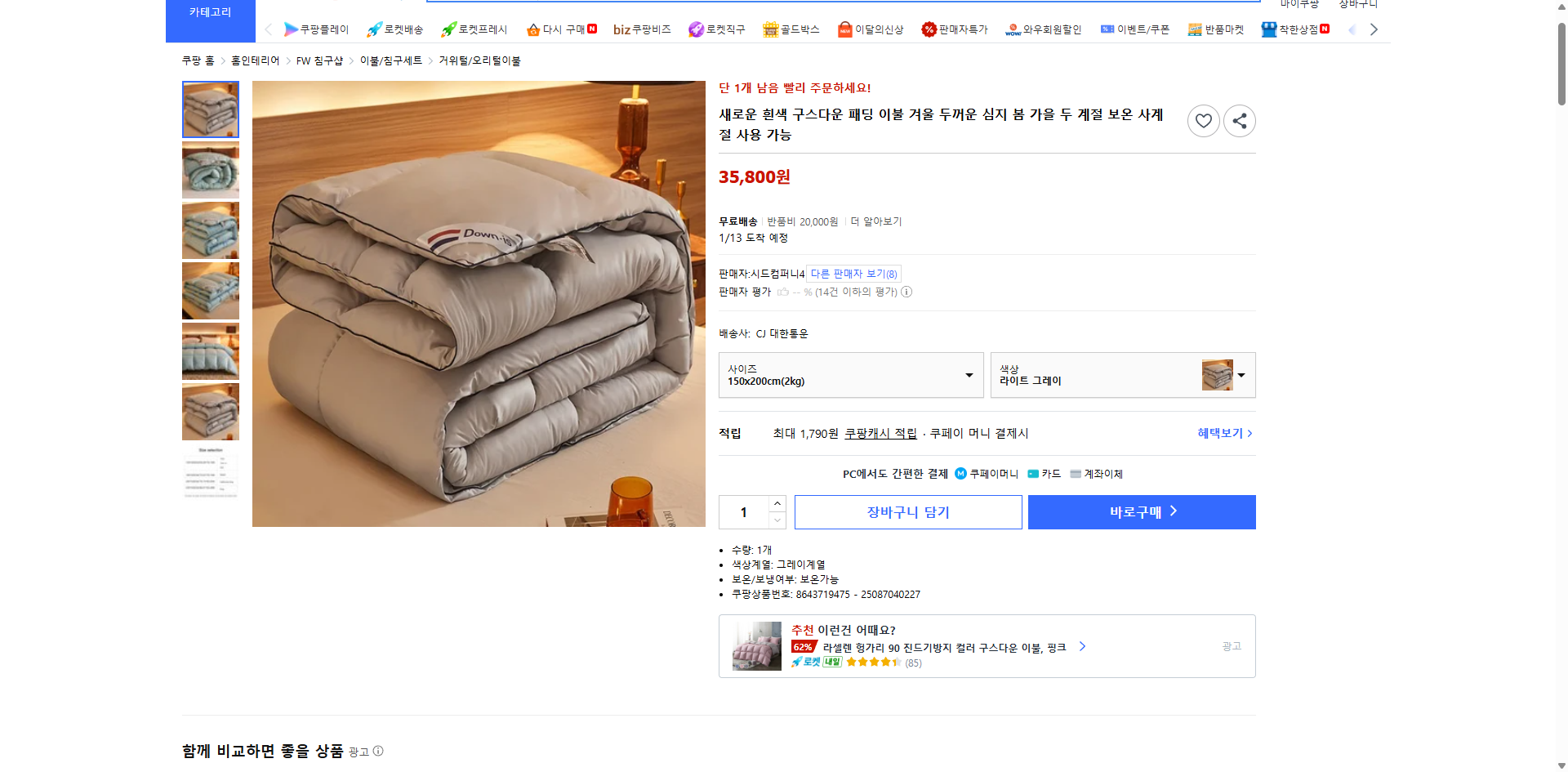The height and width of the screenshot is (772, 1568).
Task: Open 다른 판매자 보기(8) link
Action: click(853, 273)
